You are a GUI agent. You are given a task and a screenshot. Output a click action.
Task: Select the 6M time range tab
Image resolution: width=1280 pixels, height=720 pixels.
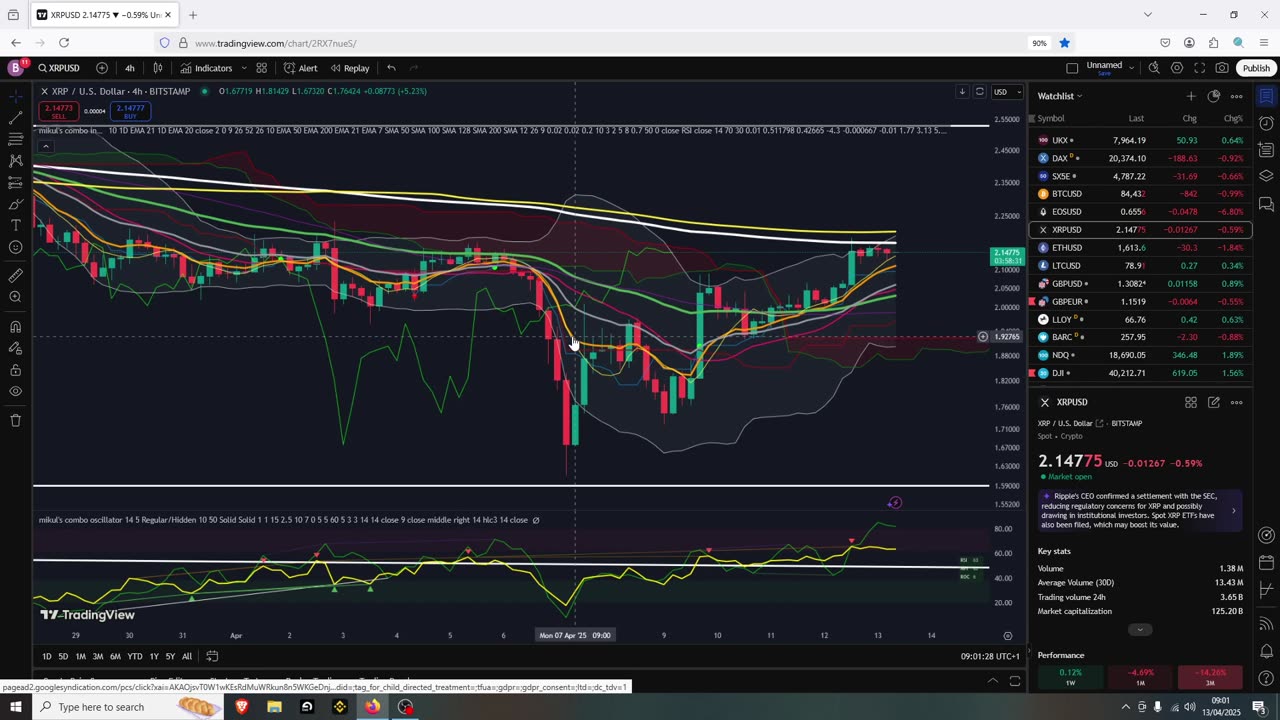[x=115, y=656]
